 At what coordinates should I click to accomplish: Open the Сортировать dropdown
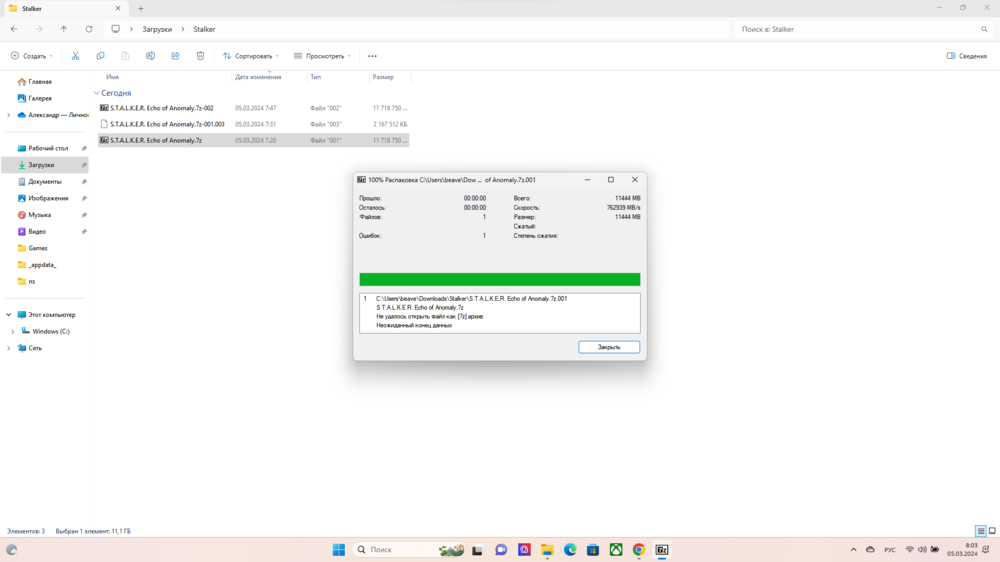(x=250, y=56)
